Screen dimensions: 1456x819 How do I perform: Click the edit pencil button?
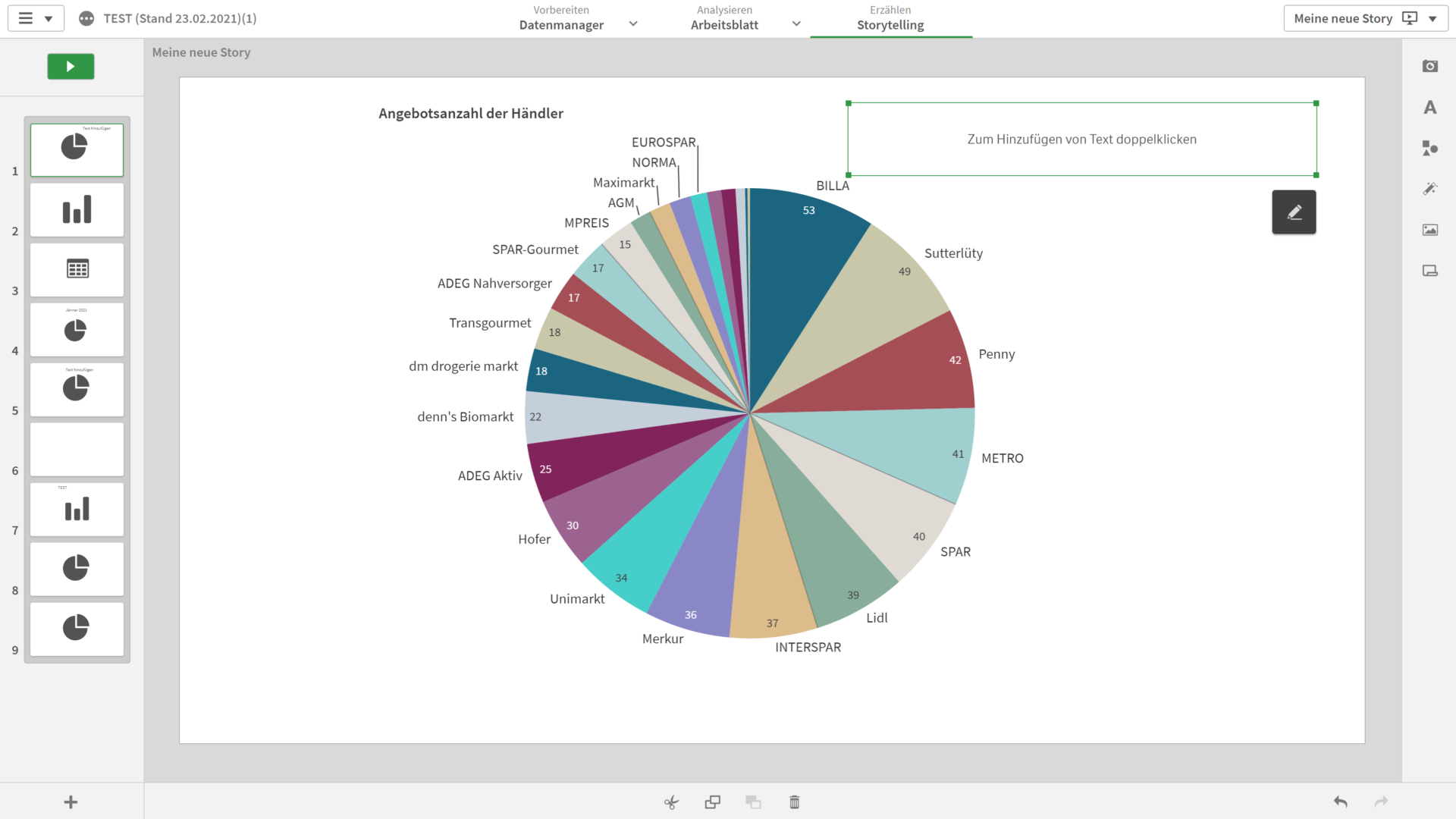point(1294,212)
